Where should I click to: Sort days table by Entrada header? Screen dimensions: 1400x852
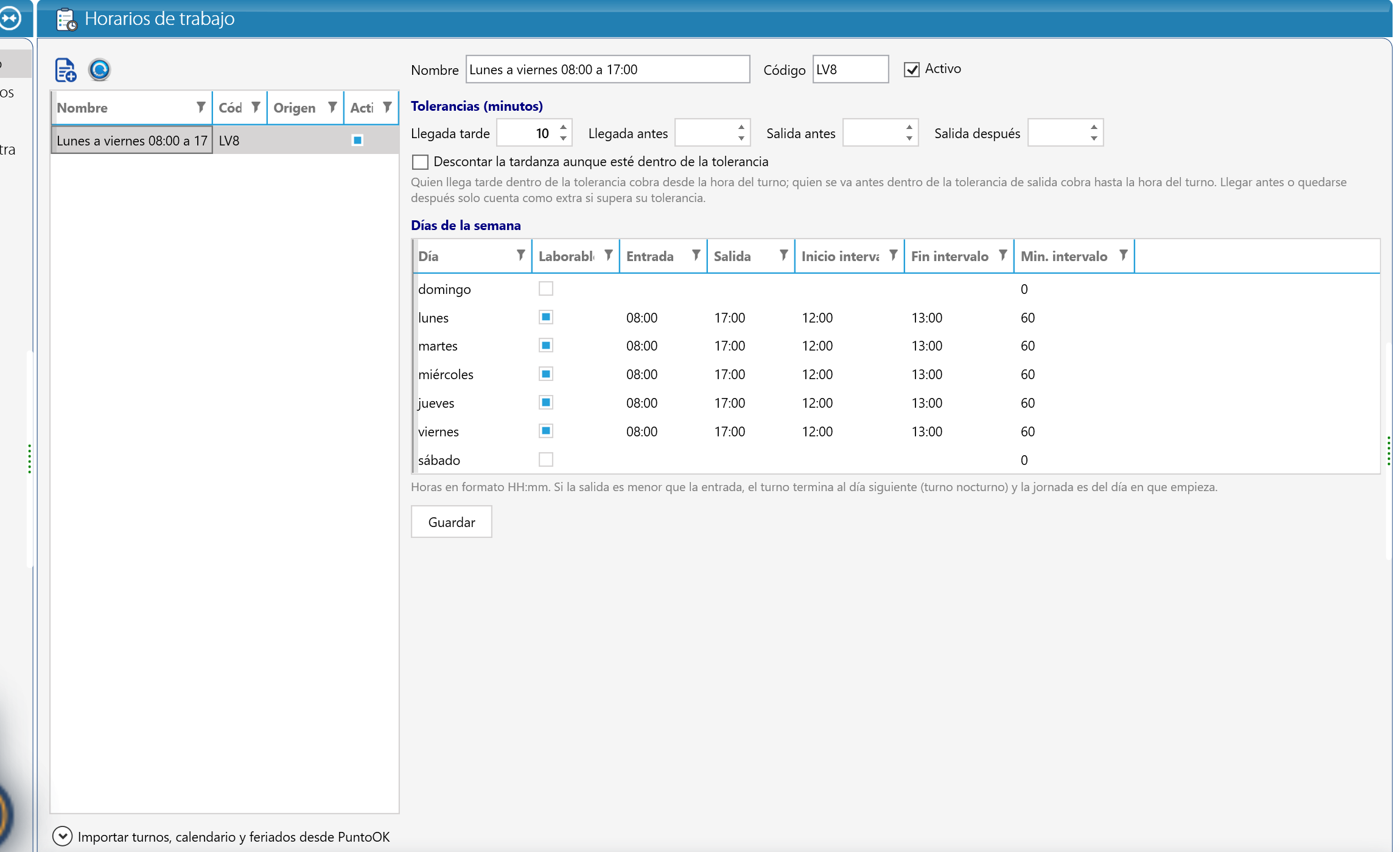coord(649,256)
